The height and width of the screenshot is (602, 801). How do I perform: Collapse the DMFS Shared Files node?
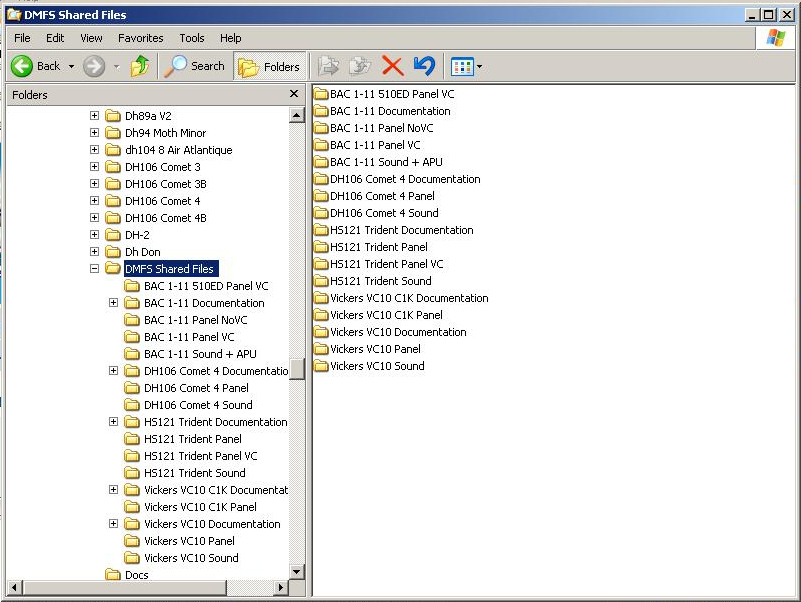(95, 268)
